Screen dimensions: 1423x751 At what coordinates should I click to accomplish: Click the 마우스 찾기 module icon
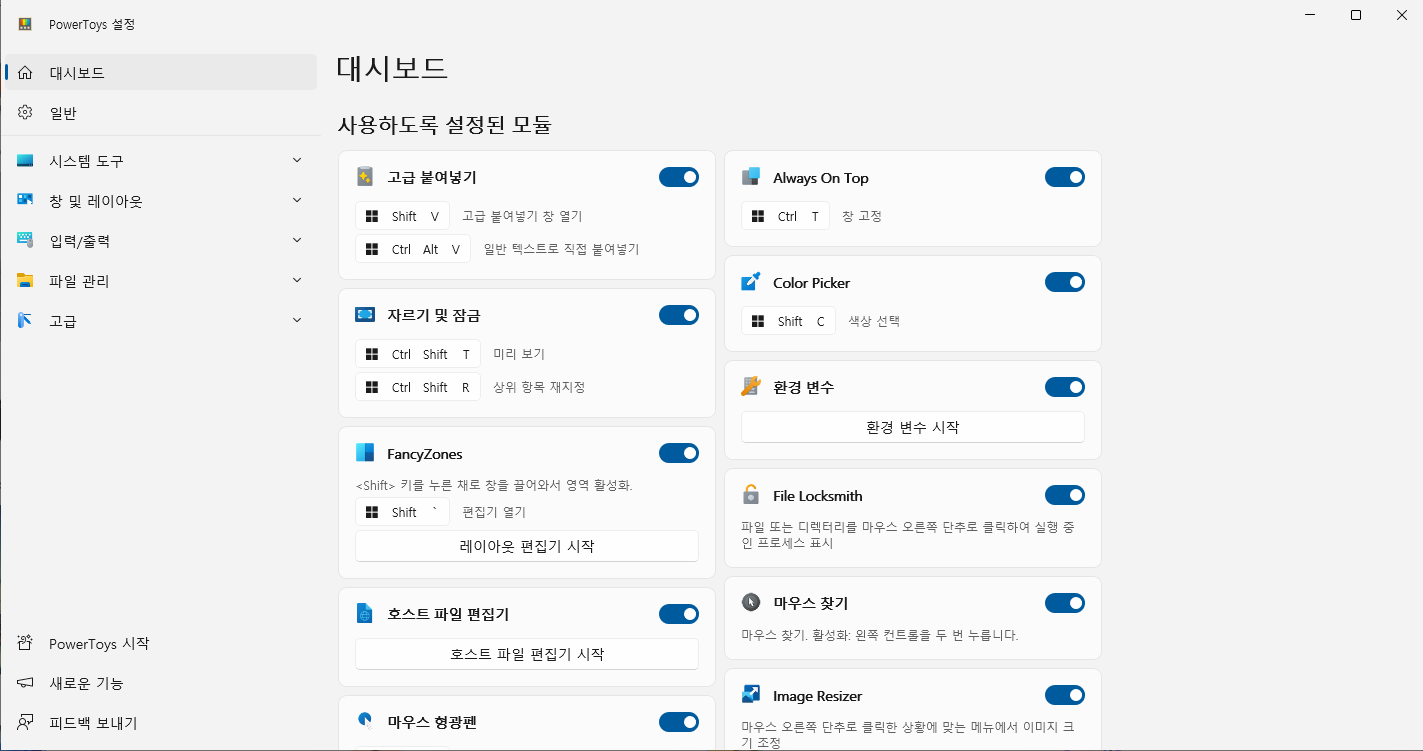click(751, 603)
